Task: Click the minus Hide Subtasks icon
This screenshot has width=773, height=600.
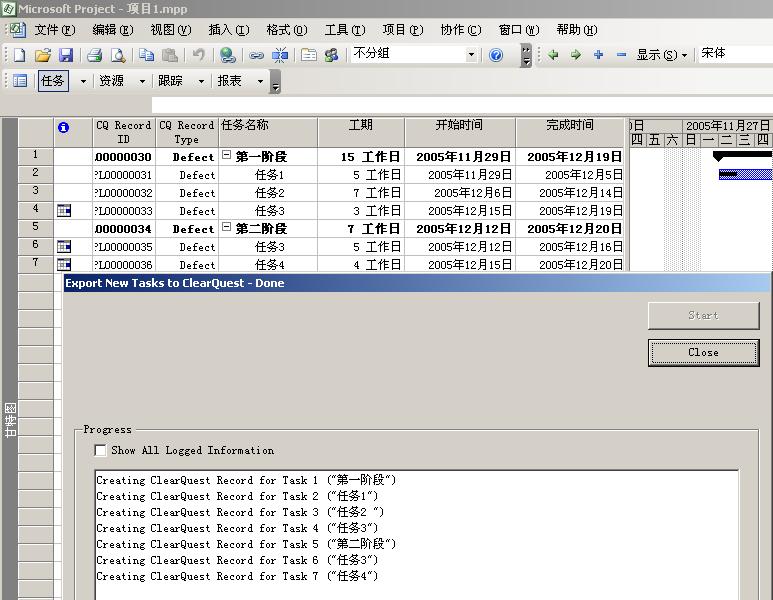Action: (621, 54)
